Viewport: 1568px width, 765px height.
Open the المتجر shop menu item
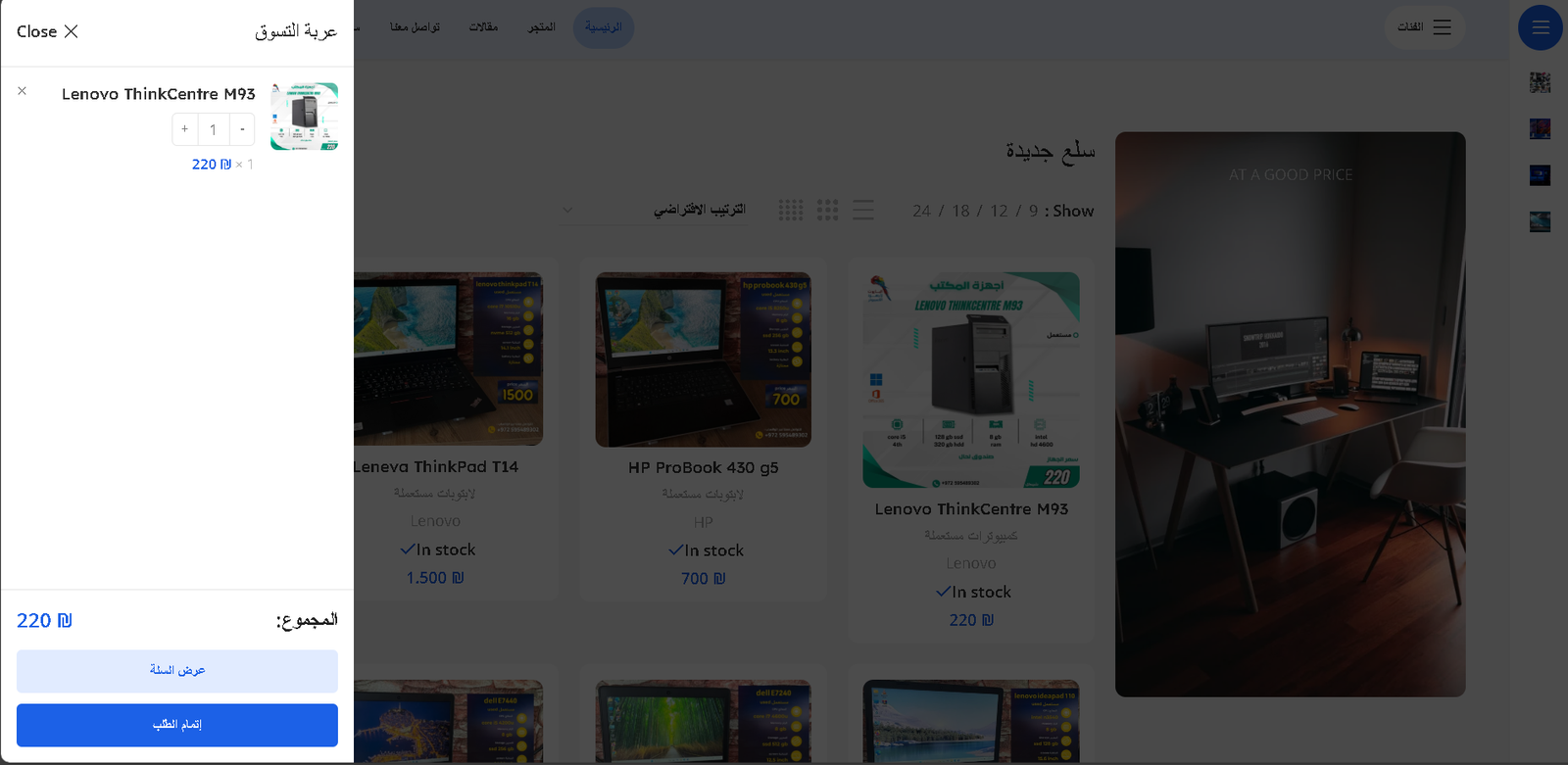542,27
